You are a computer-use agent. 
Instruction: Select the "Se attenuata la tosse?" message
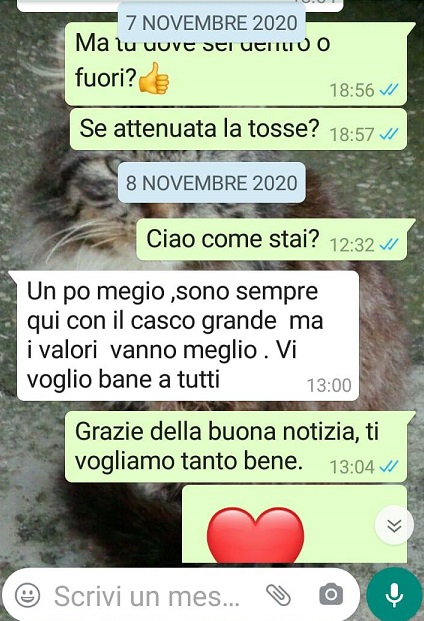click(239, 129)
